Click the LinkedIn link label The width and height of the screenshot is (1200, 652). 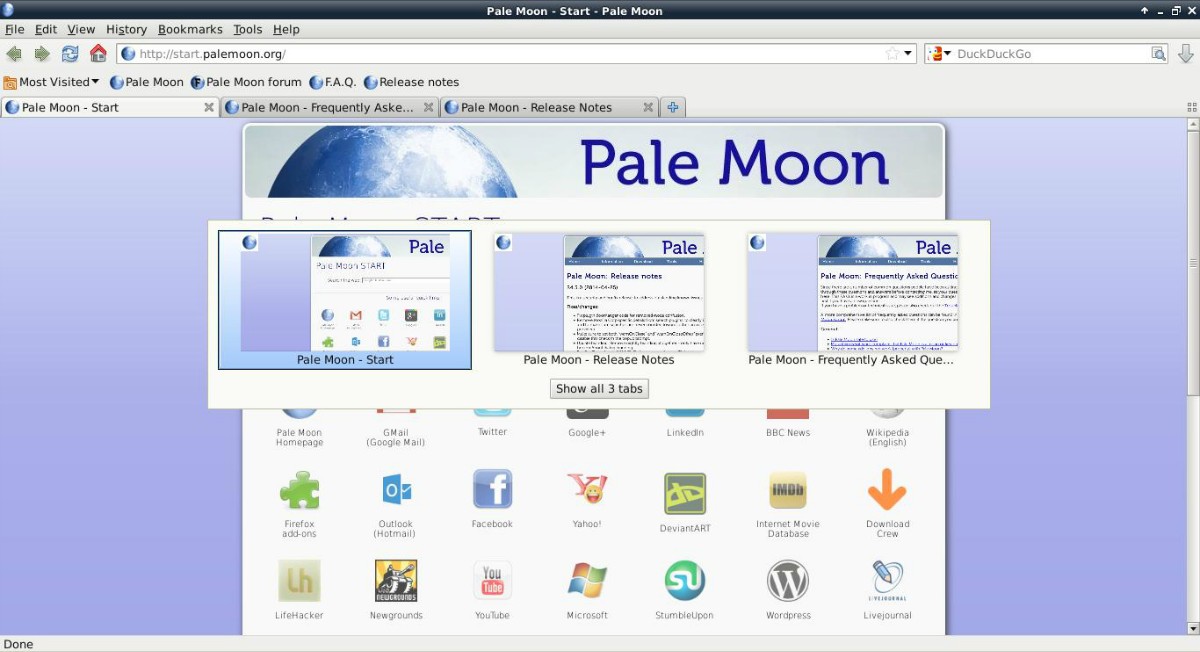pos(685,433)
